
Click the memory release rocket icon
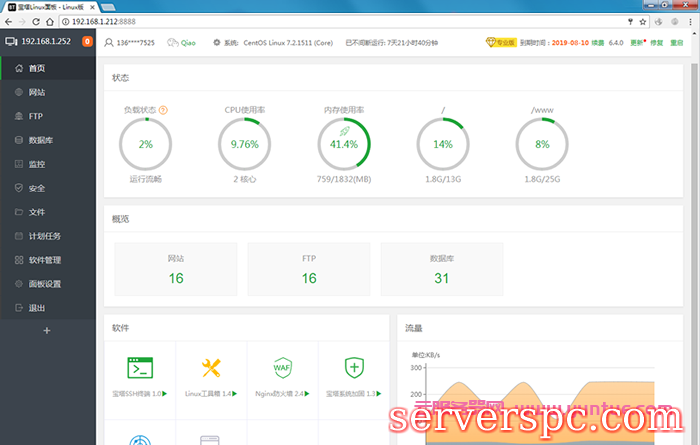pos(344,131)
